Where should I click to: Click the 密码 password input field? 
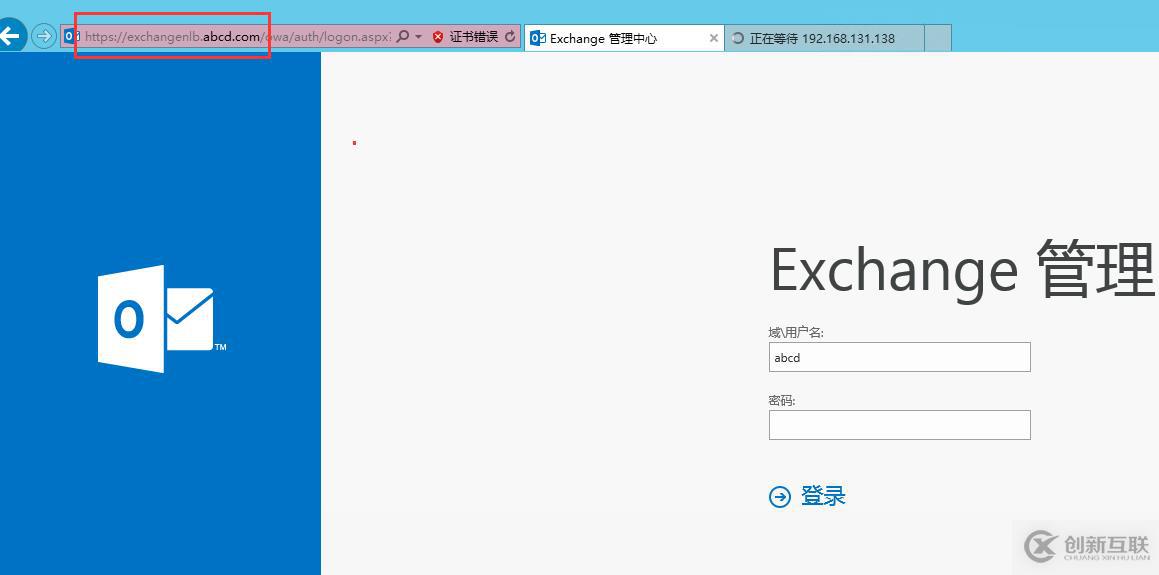[900, 425]
